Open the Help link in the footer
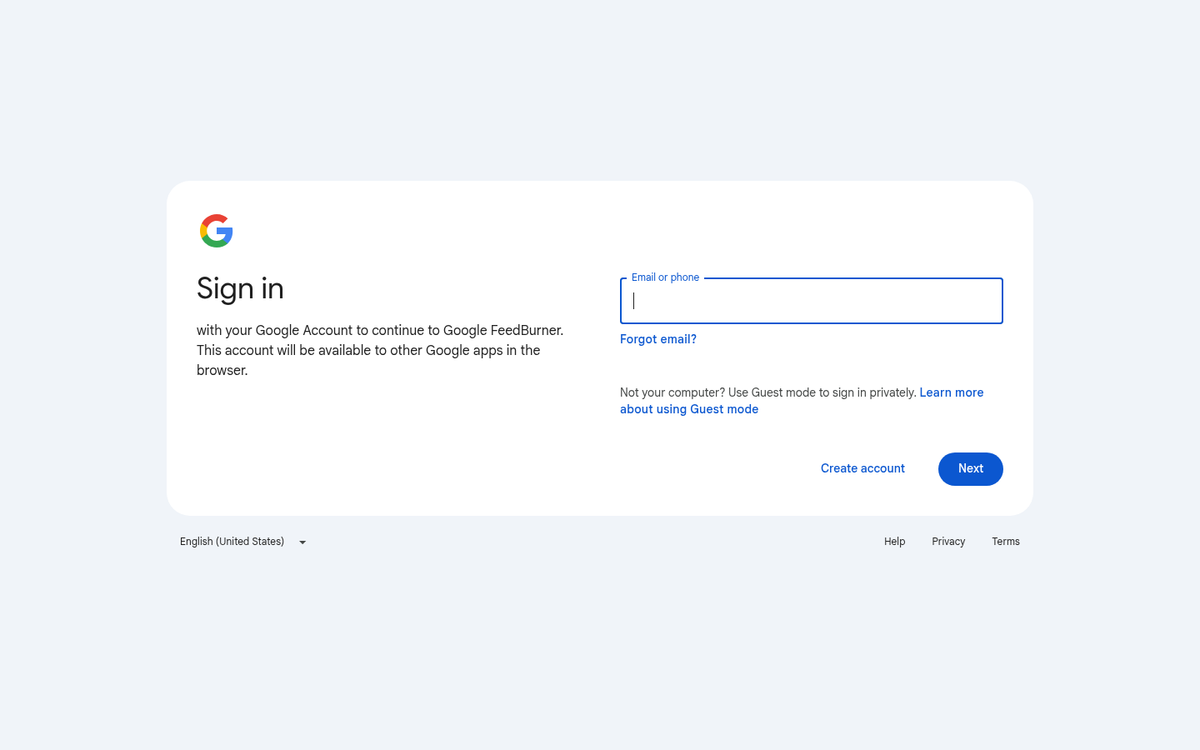Viewport: 1200px width, 750px height. click(x=894, y=542)
